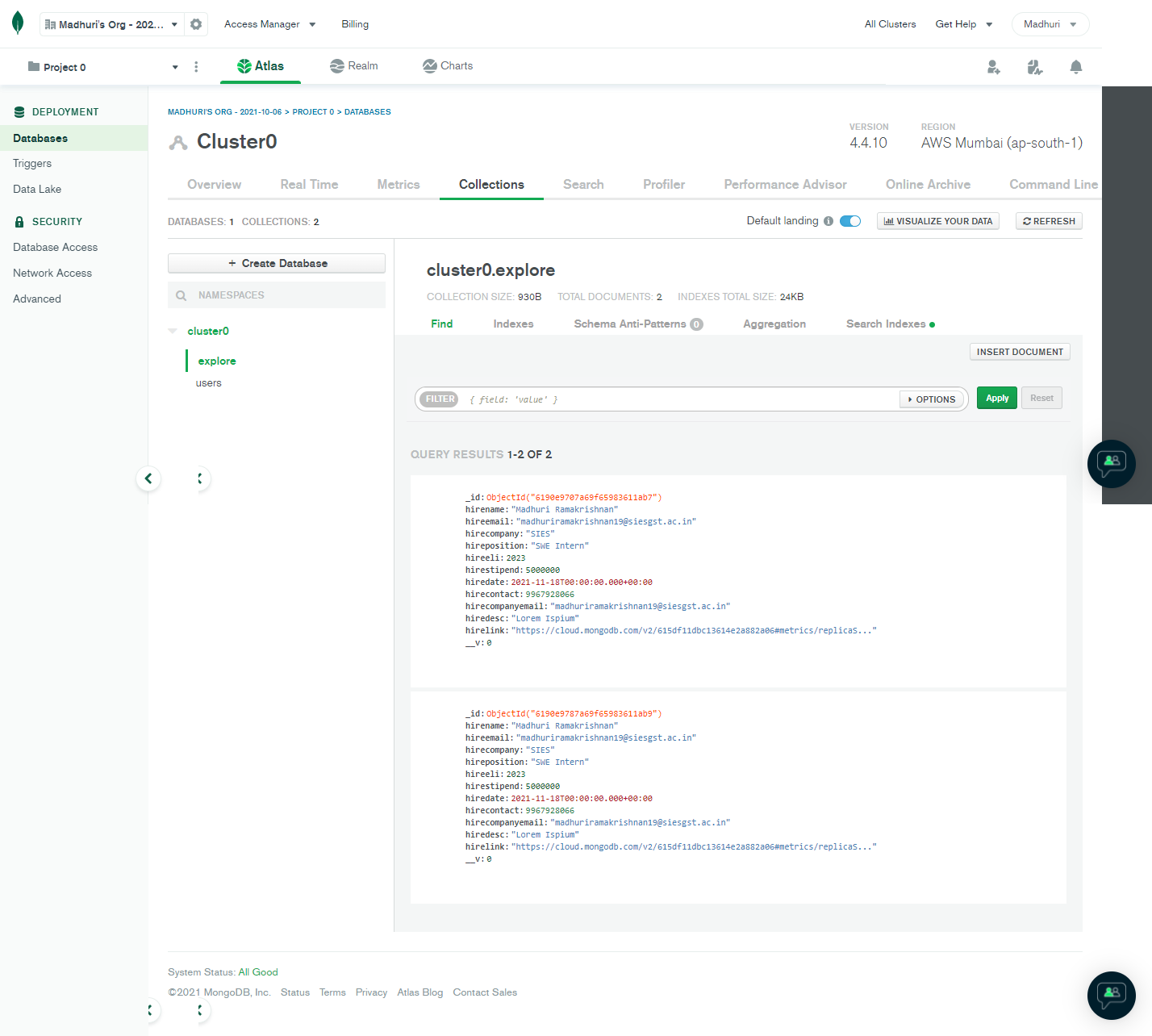Collapse the left sidebar arrow

(x=148, y=478)
